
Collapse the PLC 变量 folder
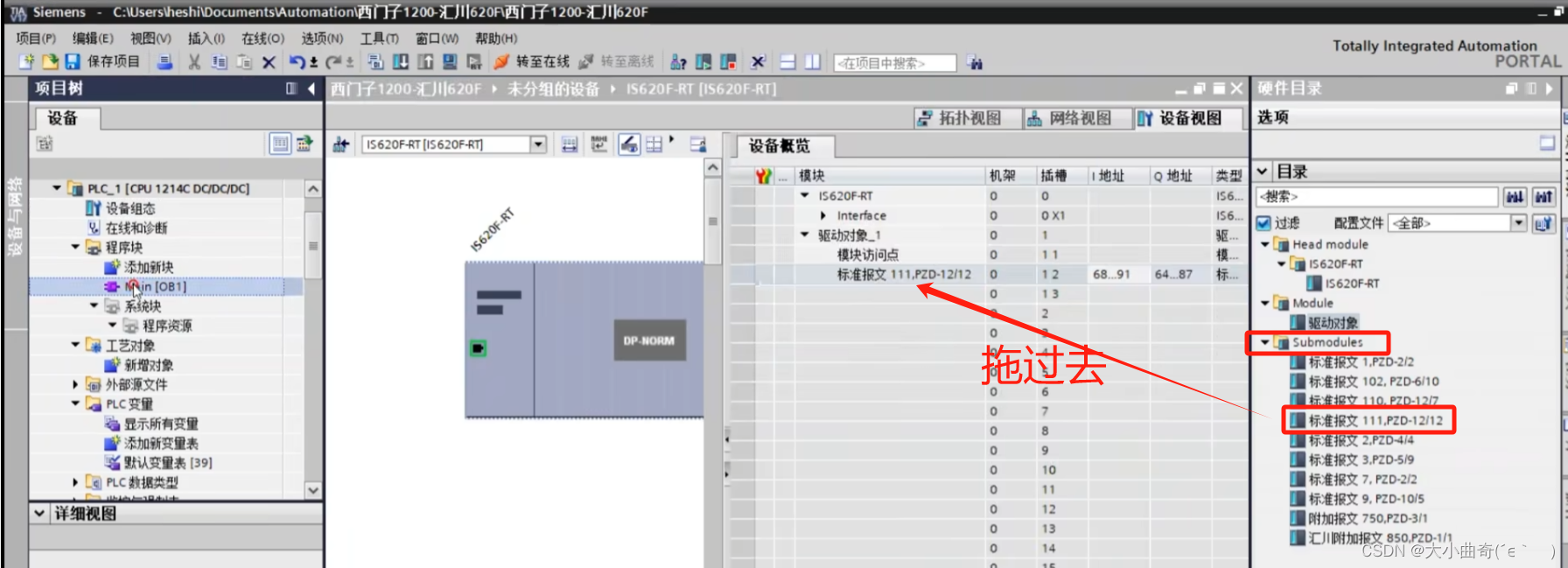coord(75,403)
